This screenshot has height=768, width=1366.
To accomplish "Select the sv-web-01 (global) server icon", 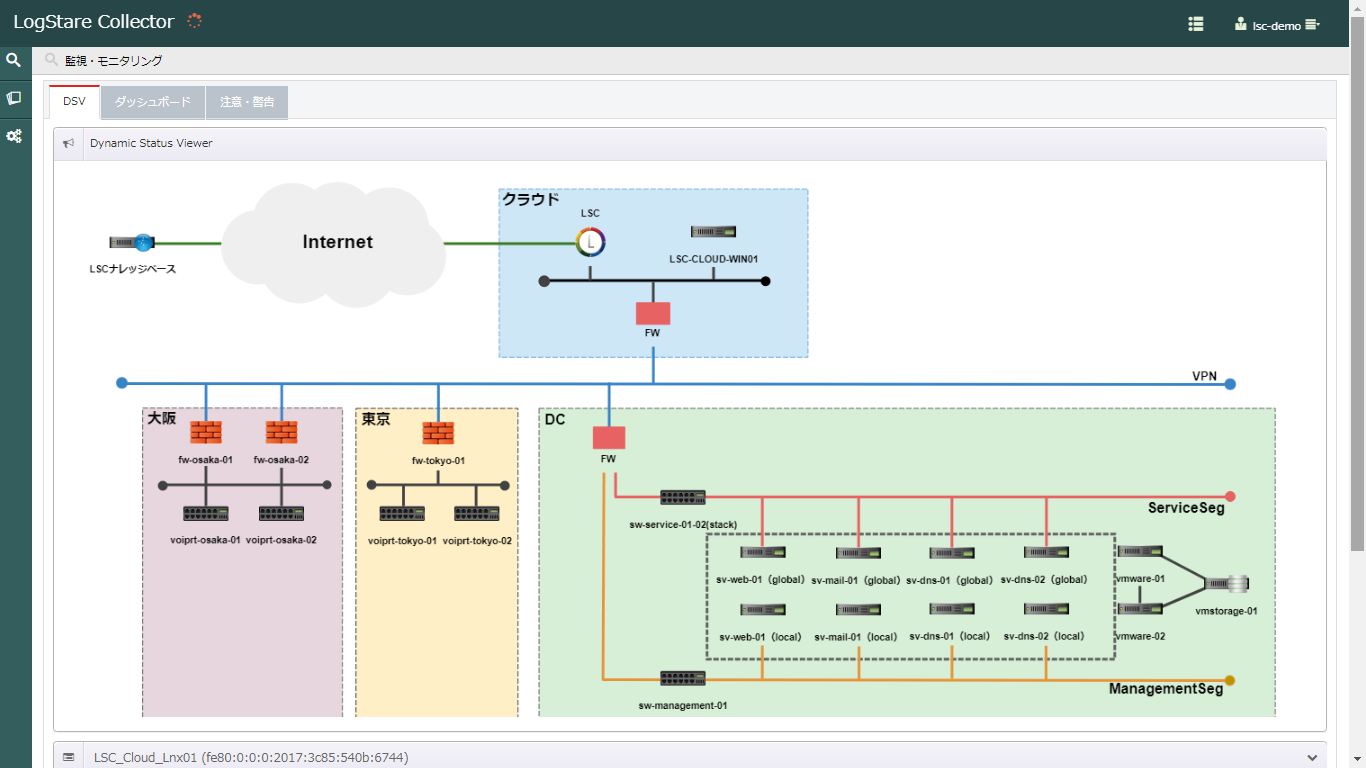I will pyautogui.click(x=763, y=552).
